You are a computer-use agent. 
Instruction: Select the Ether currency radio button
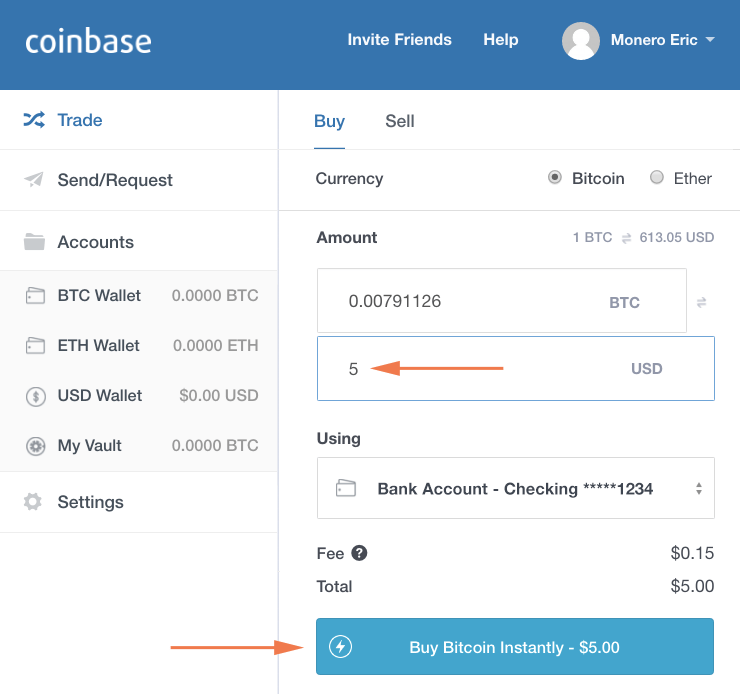pos(656,177)
